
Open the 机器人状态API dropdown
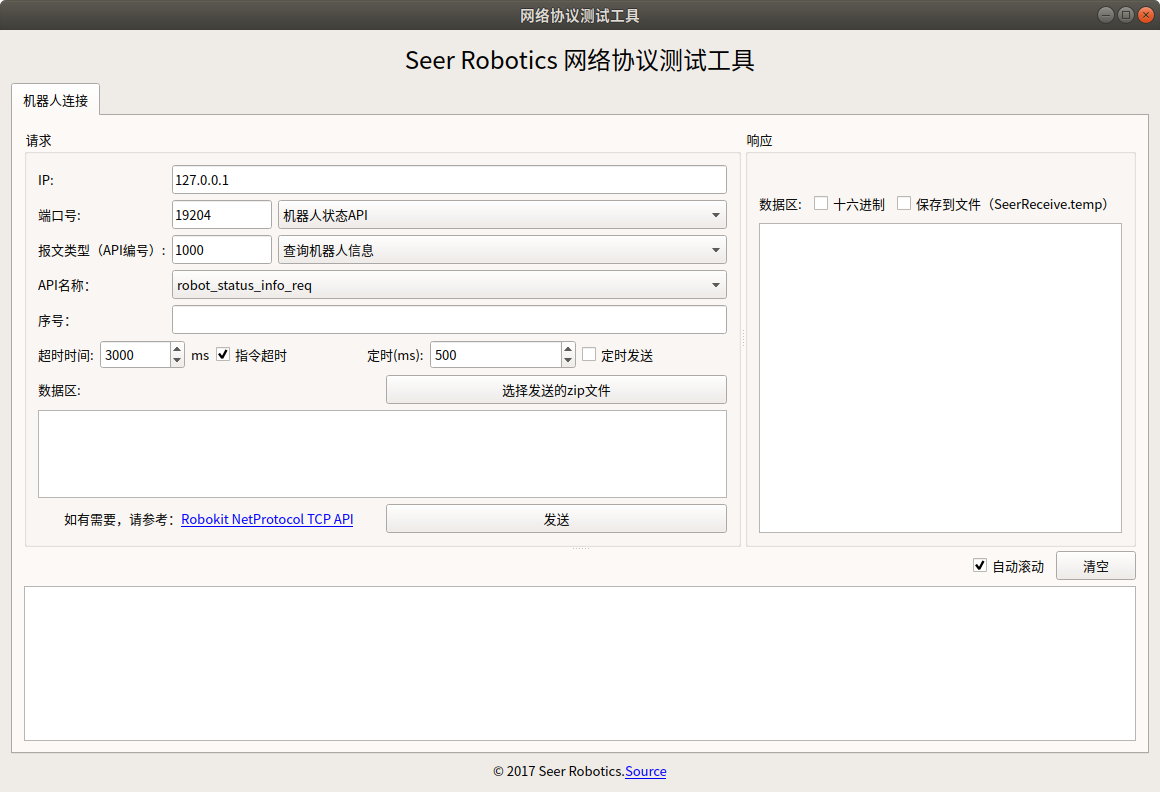(502, 215)
